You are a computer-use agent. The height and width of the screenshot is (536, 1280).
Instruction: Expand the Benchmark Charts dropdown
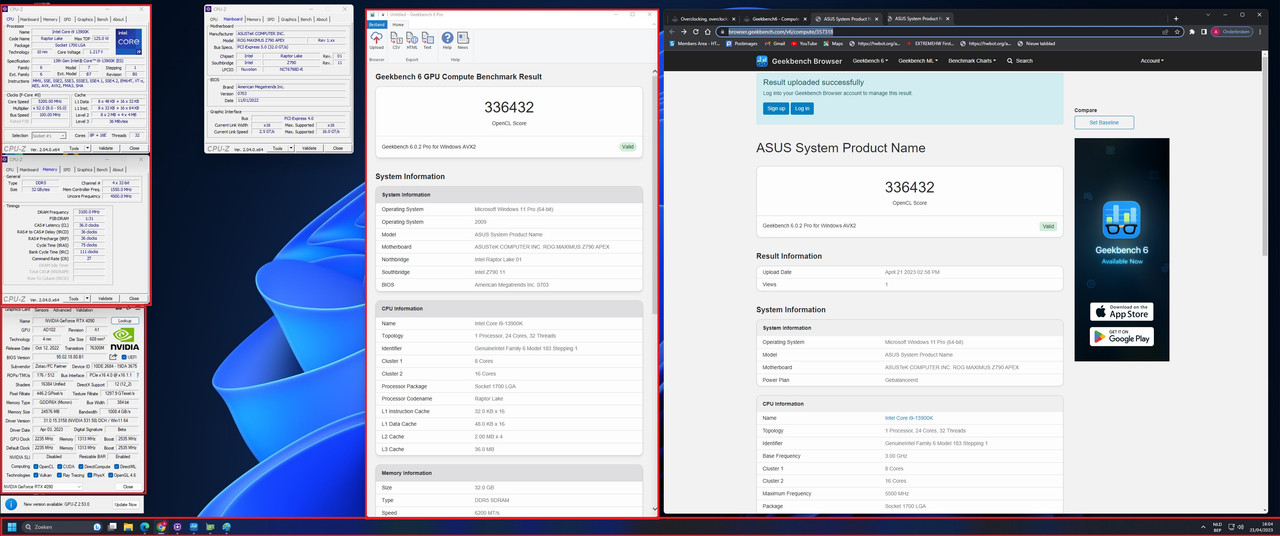tap(973, 61)
